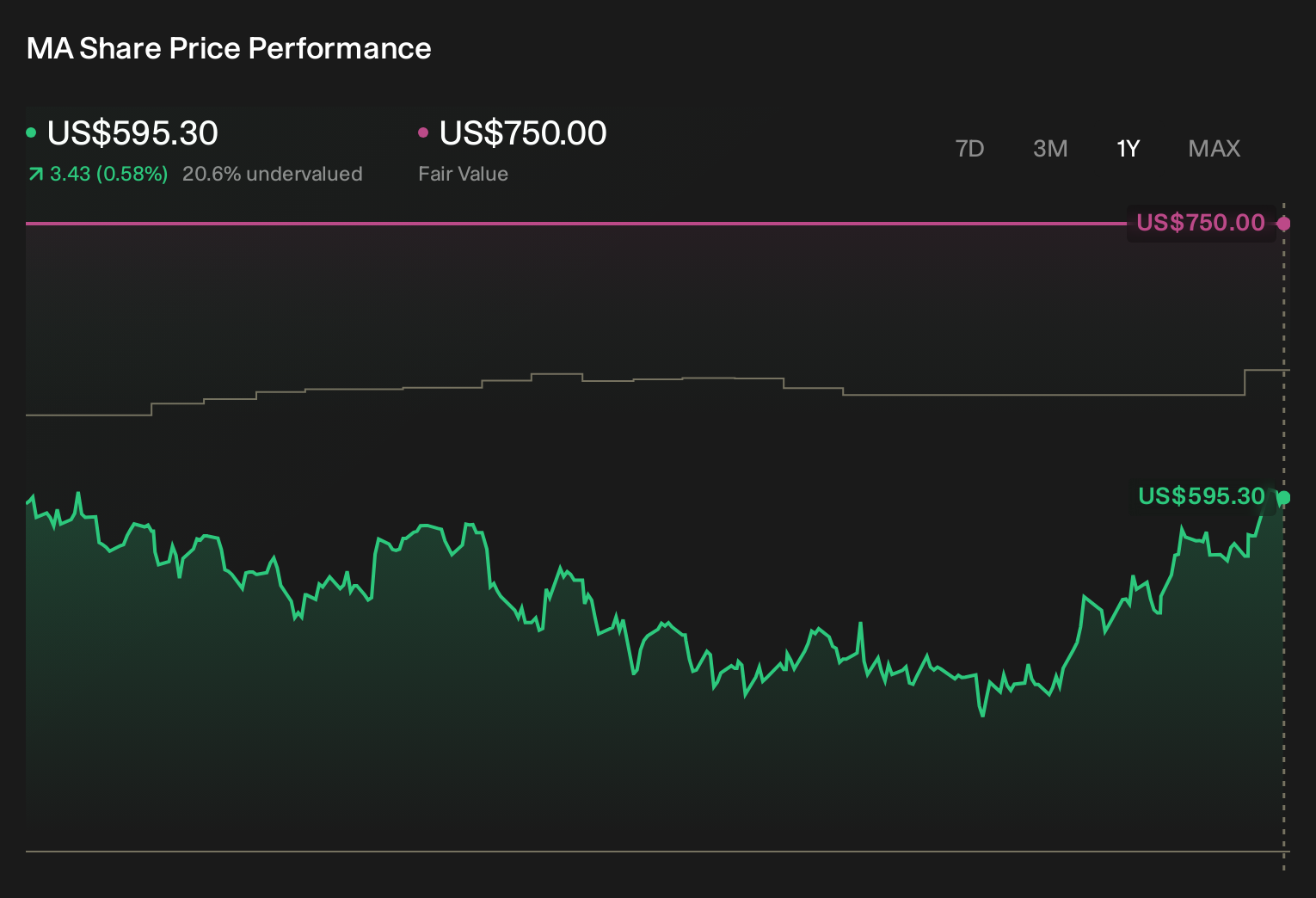Click the 20.6% undervalued text
This screenshot has height=898, width=1316.
tap(272, 174)
